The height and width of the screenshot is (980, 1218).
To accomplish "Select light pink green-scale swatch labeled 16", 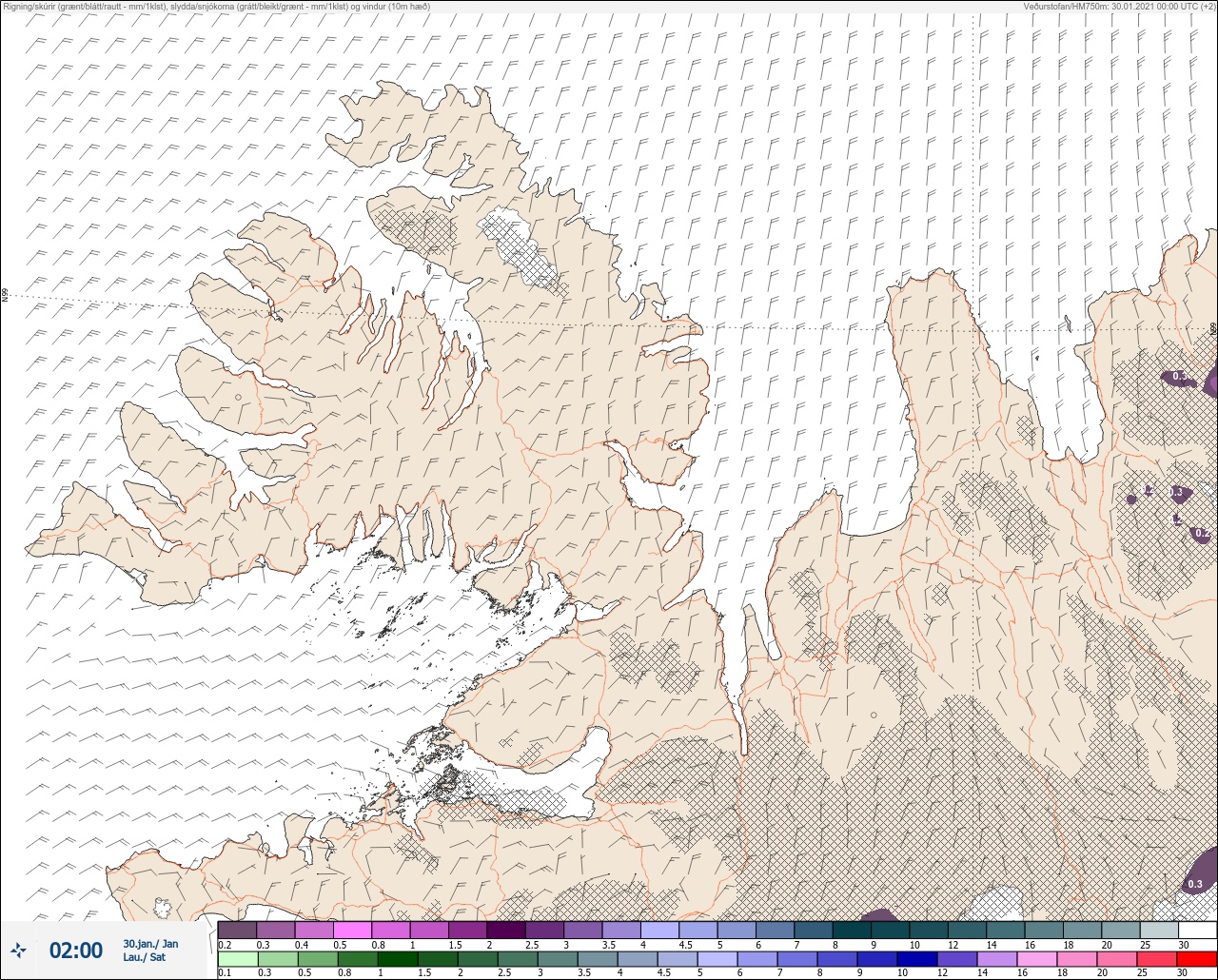I will [x=1037, y=959].
